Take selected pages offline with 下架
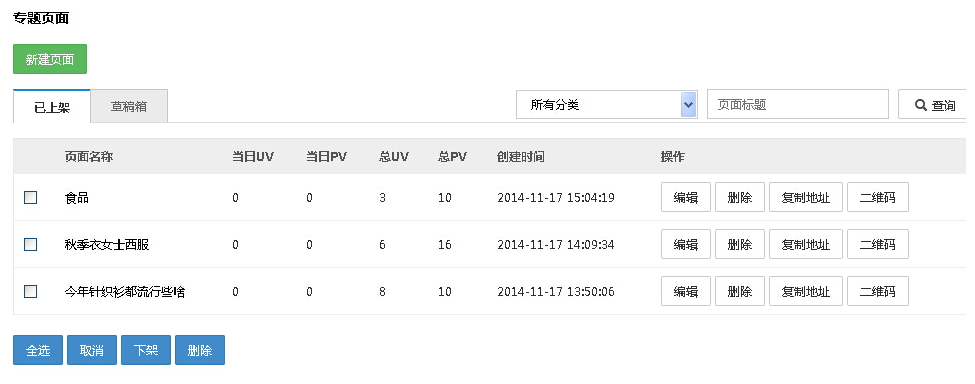 tap(146, 350)
